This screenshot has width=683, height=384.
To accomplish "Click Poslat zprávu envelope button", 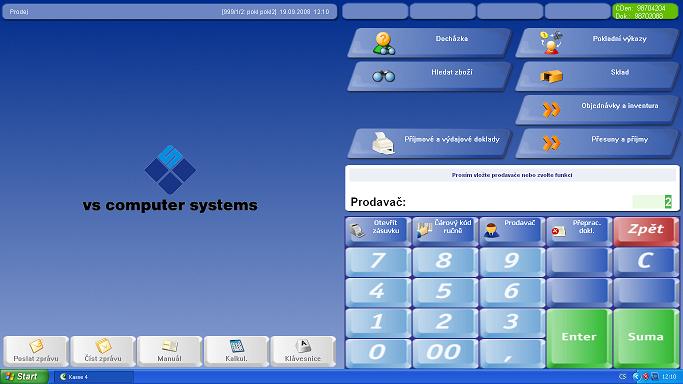I will pyautogui.click(x=36, y=351).
